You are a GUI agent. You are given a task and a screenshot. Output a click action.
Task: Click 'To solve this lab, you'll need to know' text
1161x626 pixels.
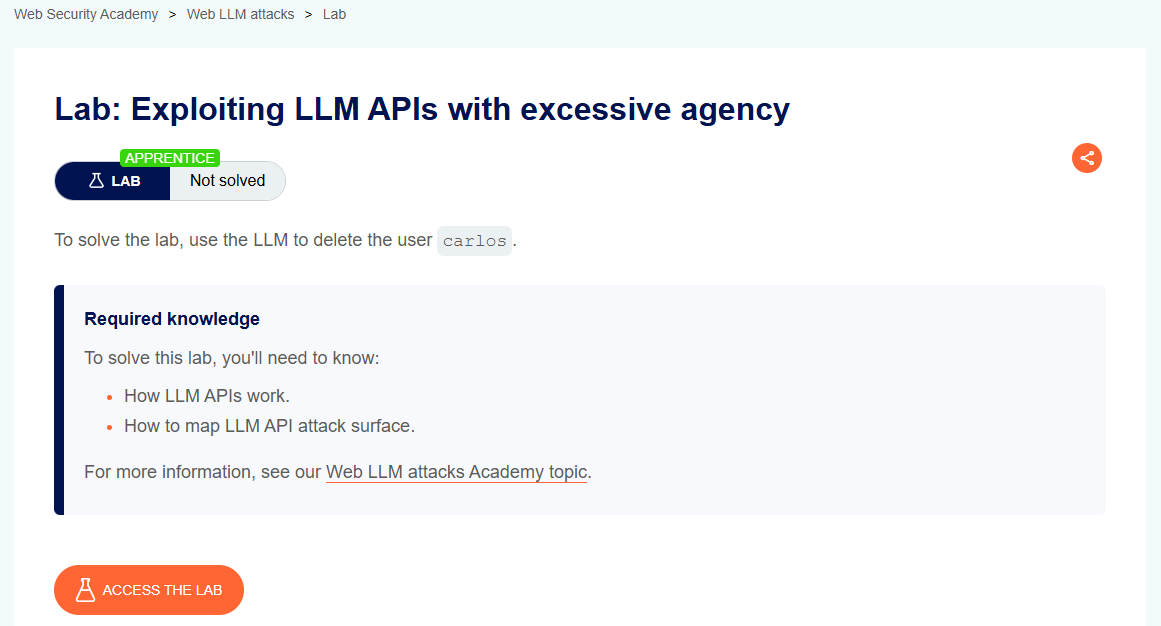[231, 357]
